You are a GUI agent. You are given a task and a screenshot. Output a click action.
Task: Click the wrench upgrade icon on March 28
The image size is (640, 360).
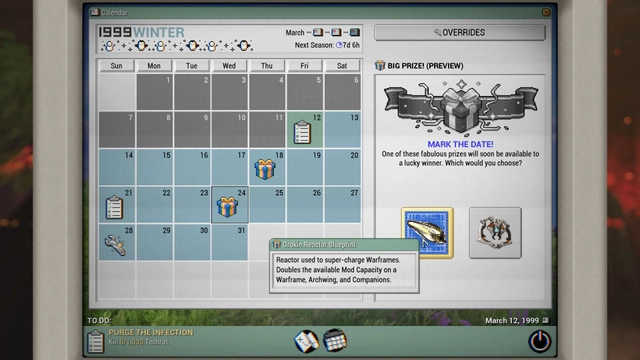click(x=115, y=245)
